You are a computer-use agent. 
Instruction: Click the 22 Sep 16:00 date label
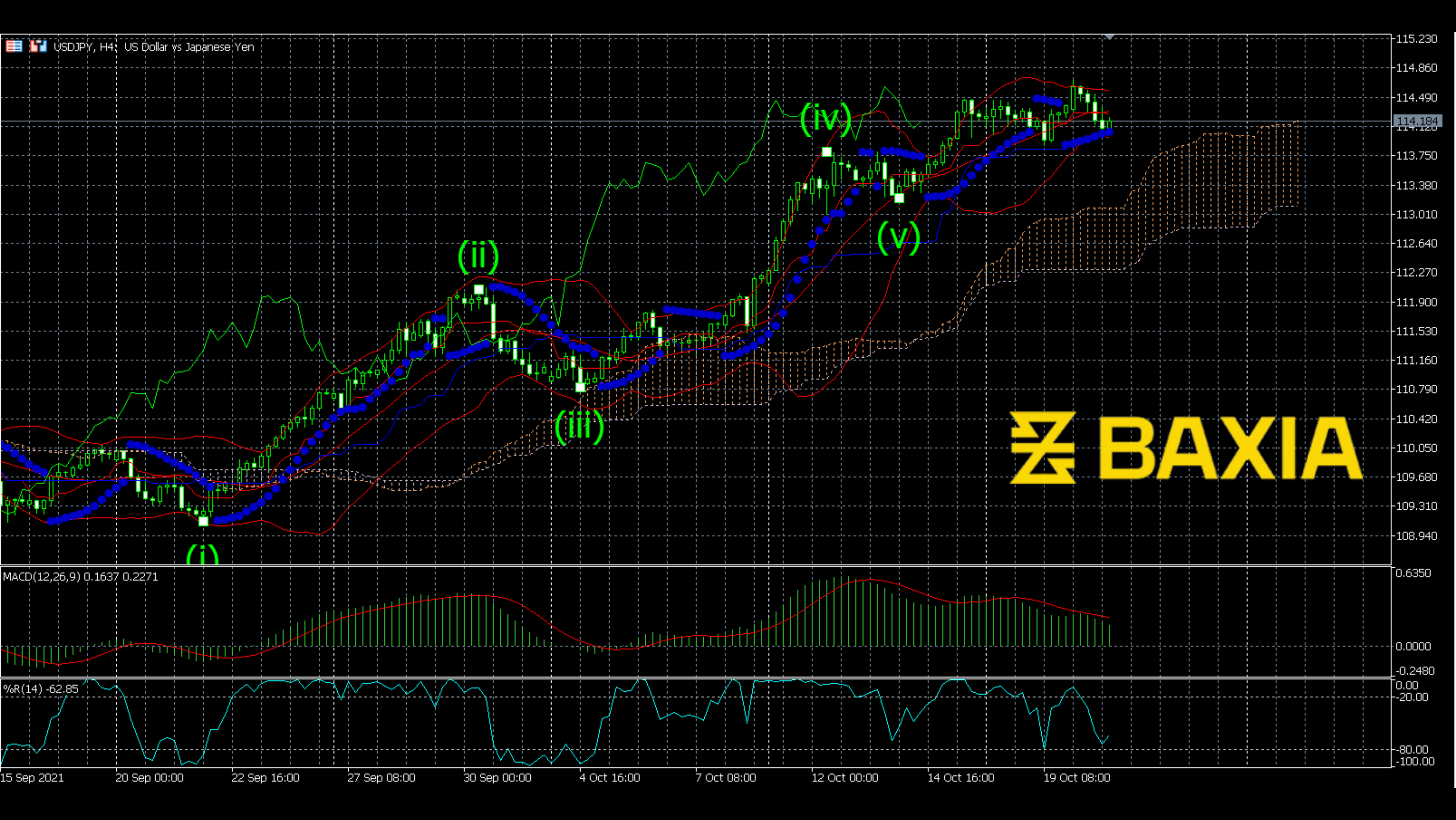click(265, 778)
